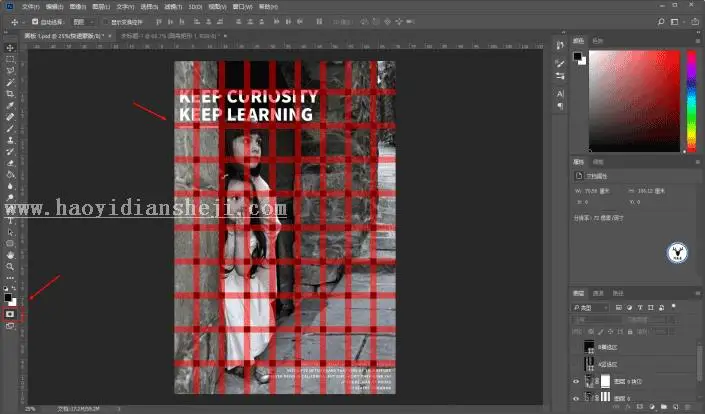Viewport: 705px width, 414px height.
Task: Select the Lasso tool
Action: 10,71
